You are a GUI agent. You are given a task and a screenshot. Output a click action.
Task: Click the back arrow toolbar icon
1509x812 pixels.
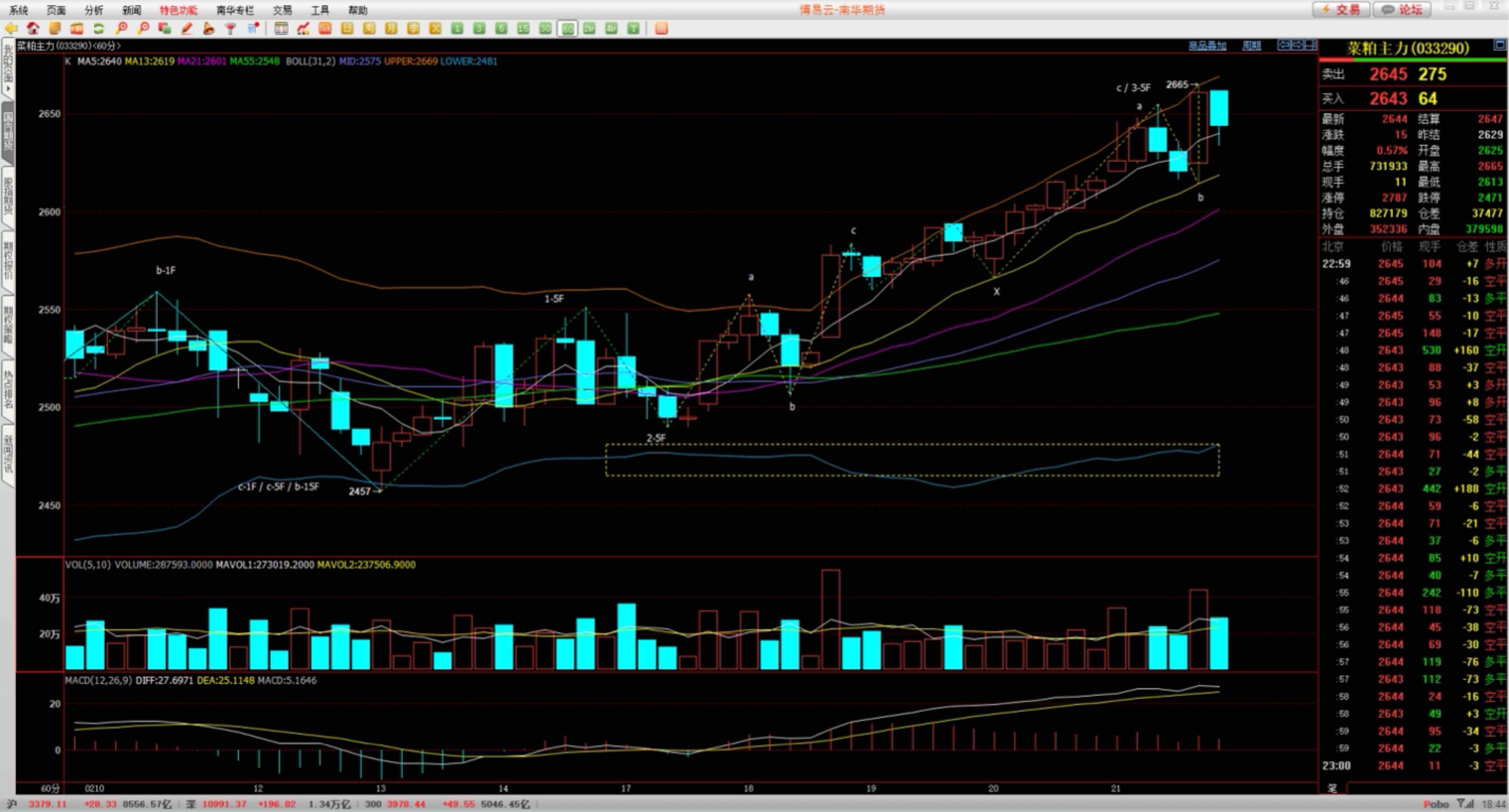pos(11,28)
